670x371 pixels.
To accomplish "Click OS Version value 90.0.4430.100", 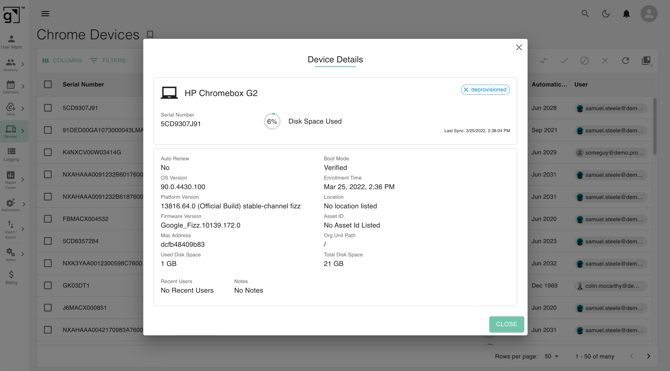I will coord(183,187).
